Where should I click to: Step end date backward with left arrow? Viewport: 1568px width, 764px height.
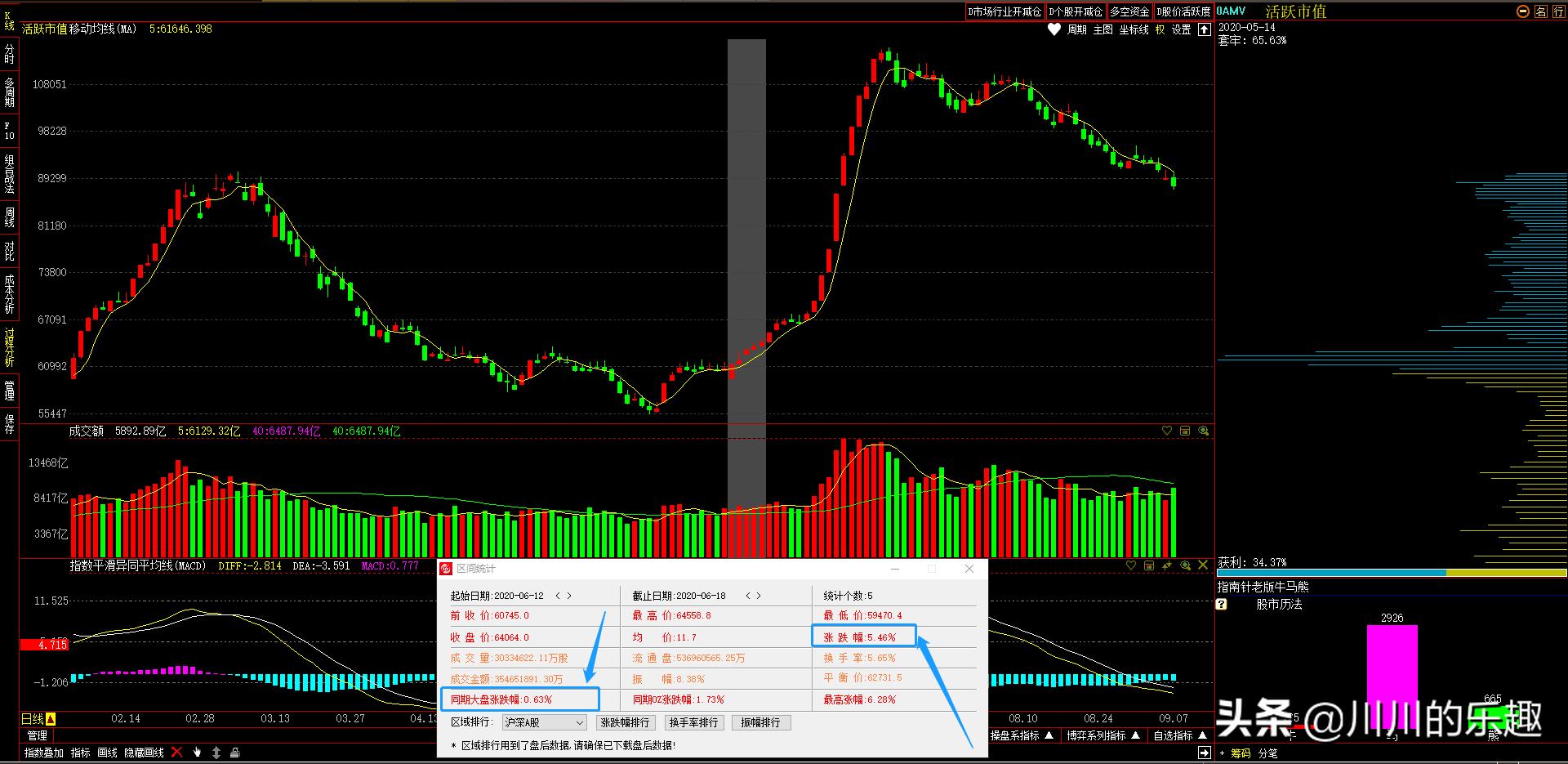(747, 596)
